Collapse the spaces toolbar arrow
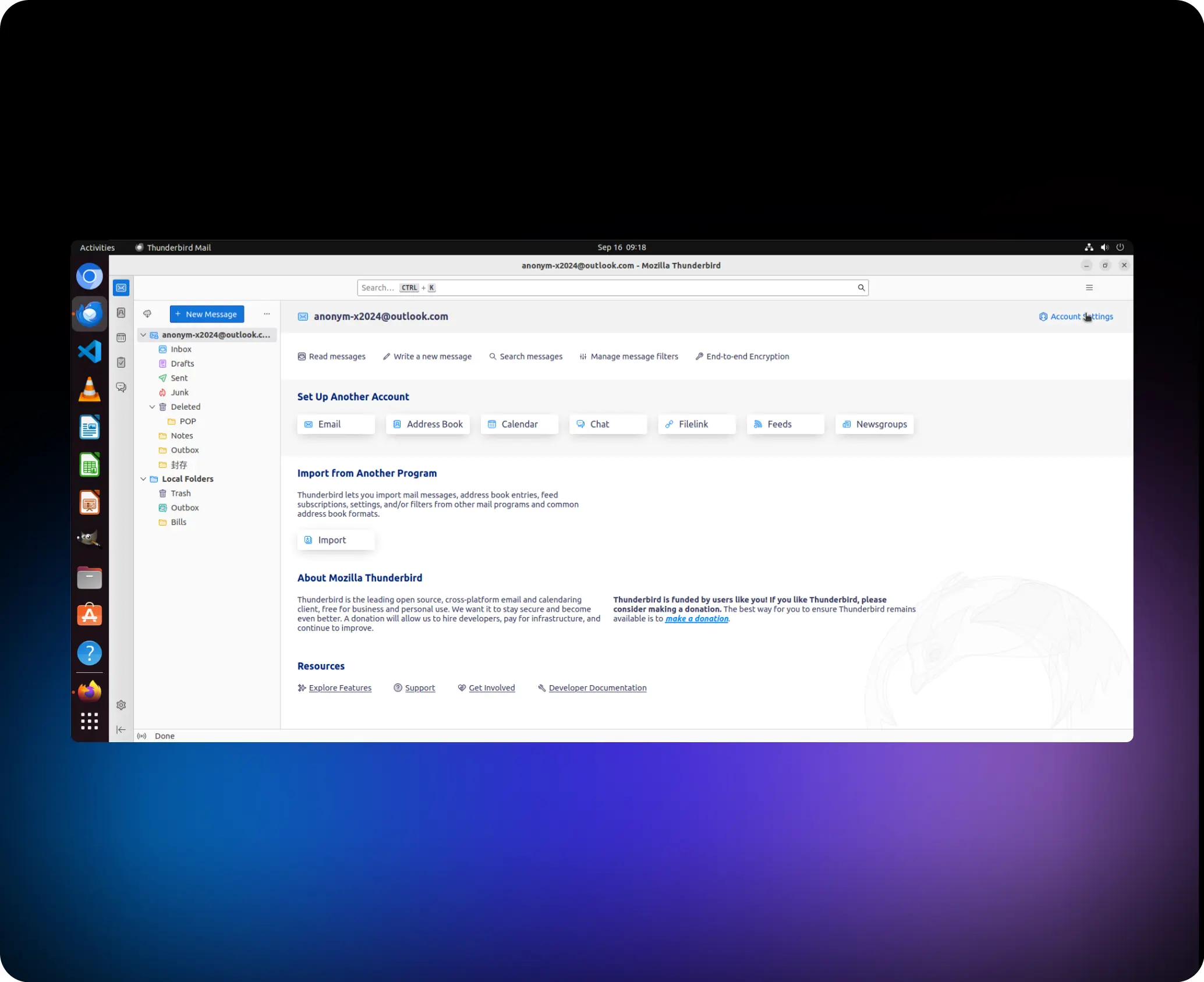 (x=121, y=730)
